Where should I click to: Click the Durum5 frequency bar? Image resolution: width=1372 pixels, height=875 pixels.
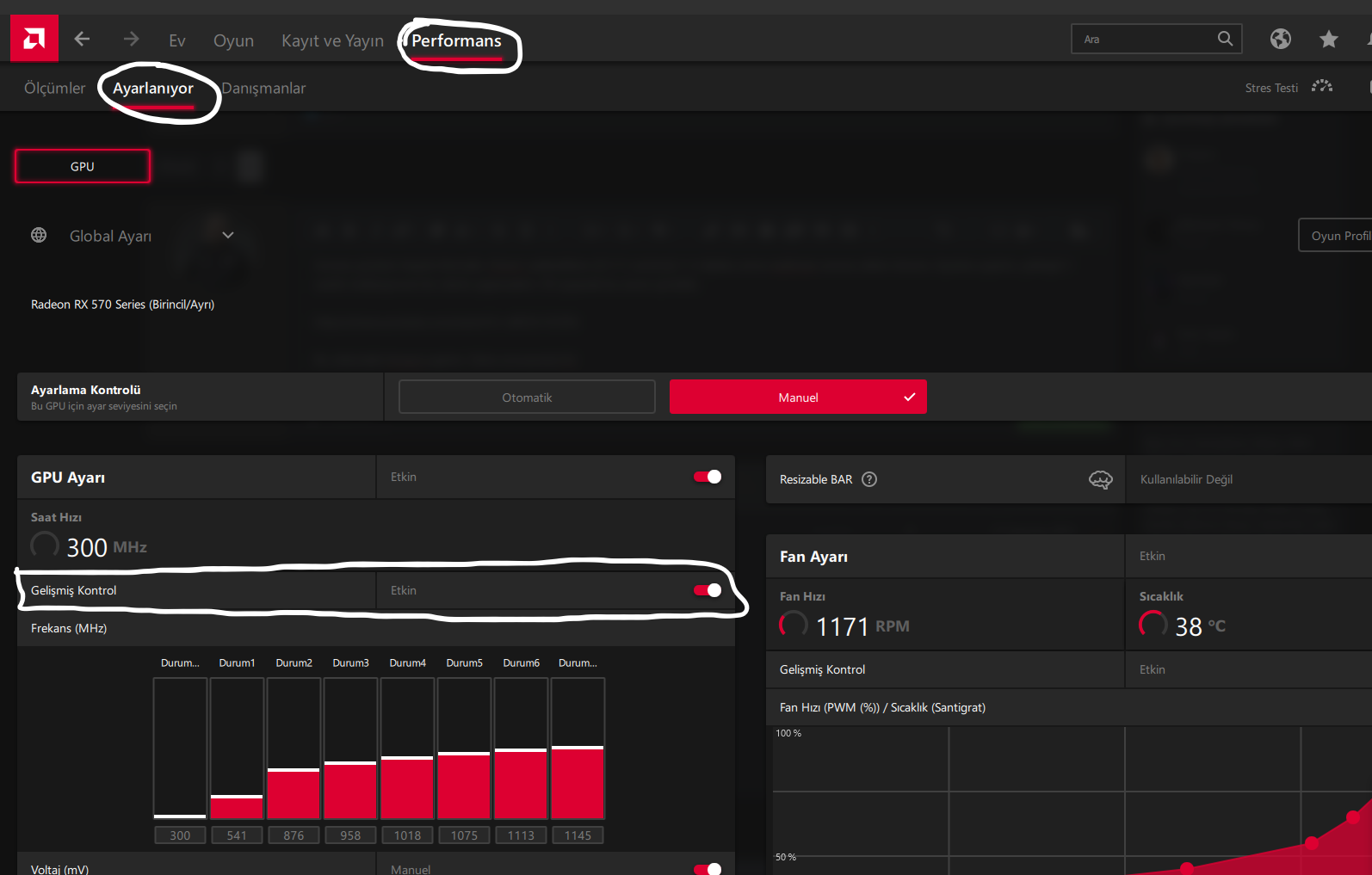tap(464, 749)
